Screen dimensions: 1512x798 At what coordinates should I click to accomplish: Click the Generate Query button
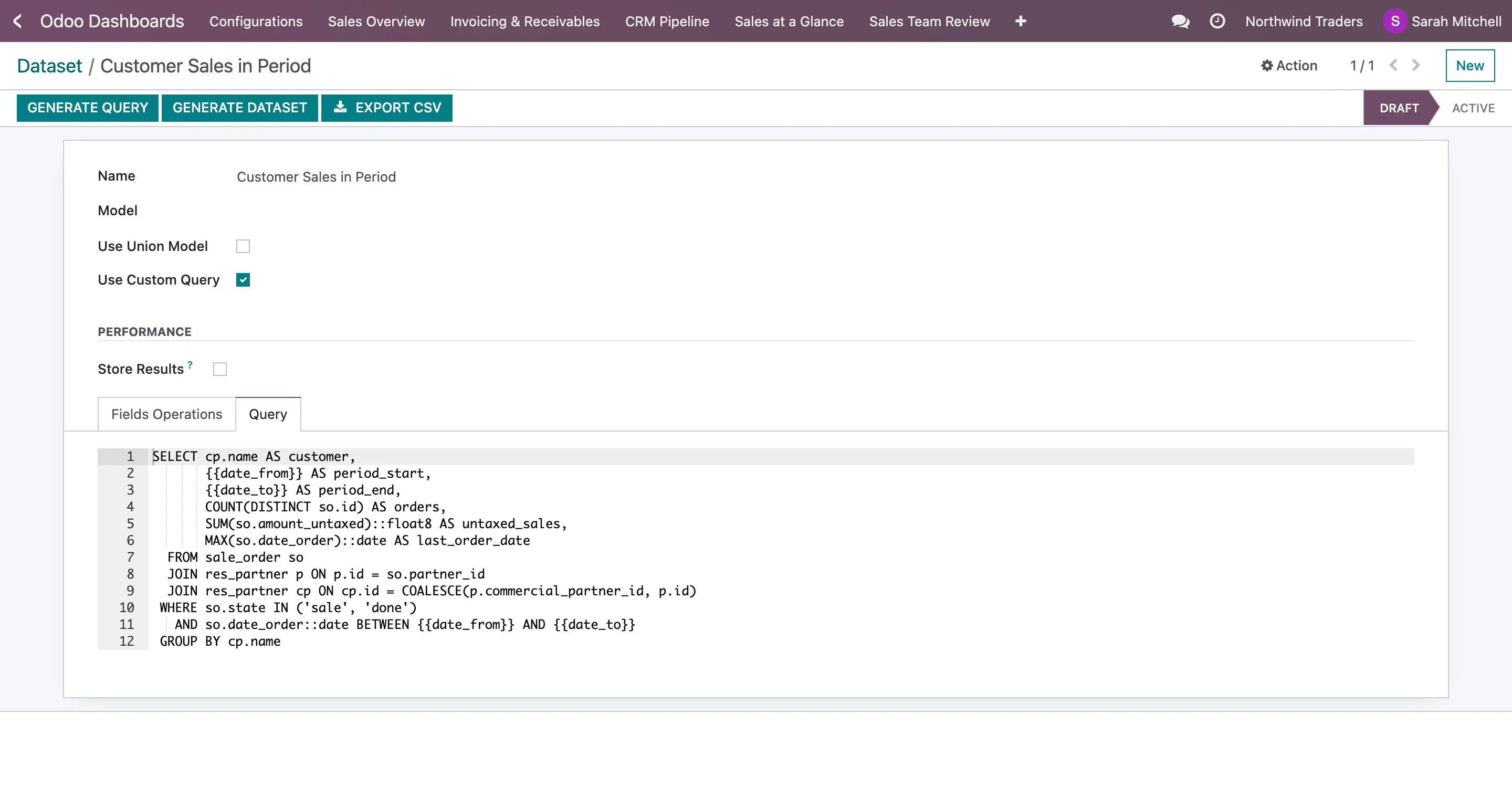click(88, 108)
